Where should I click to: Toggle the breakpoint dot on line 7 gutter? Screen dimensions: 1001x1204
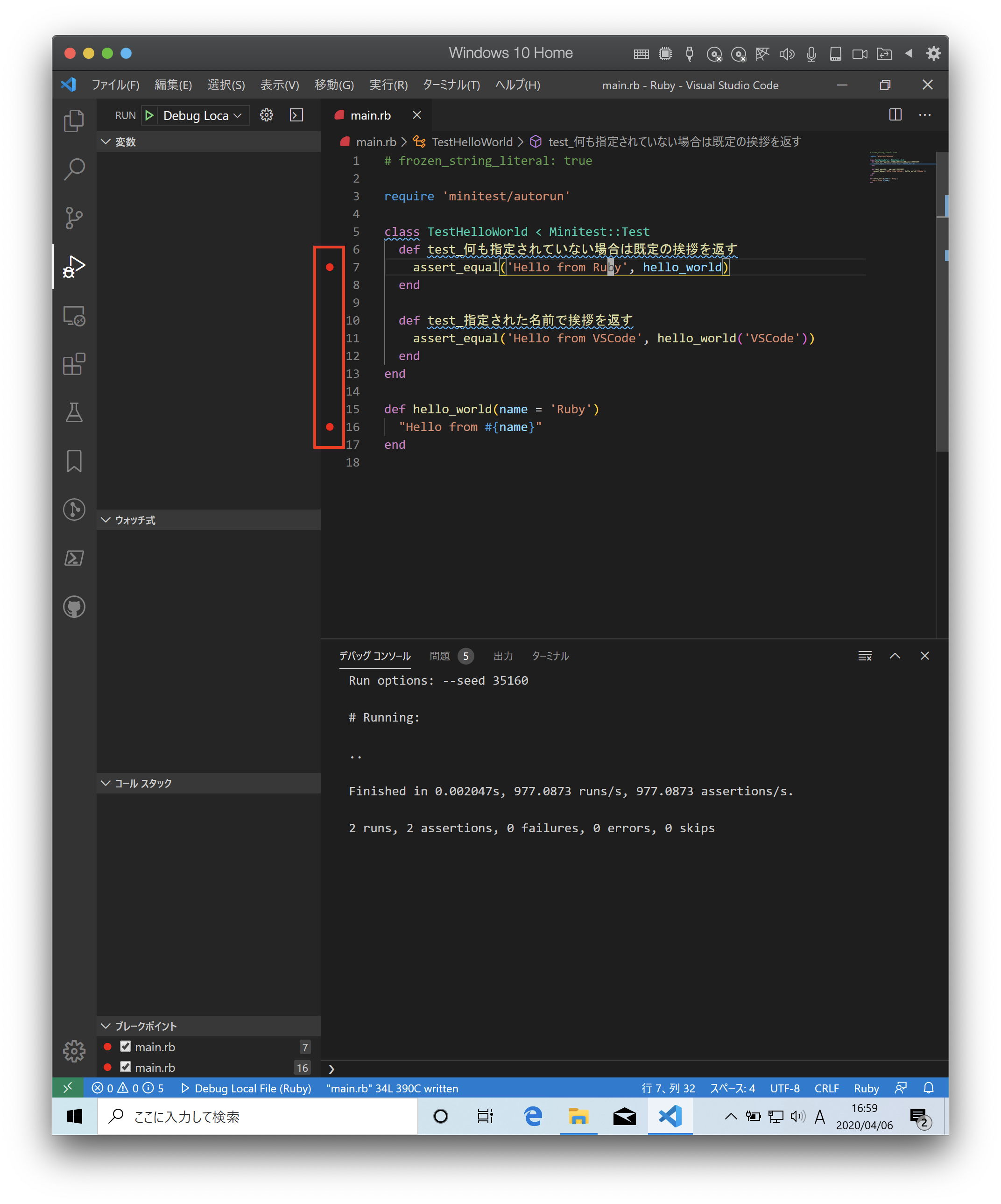(x=330, y=267)
